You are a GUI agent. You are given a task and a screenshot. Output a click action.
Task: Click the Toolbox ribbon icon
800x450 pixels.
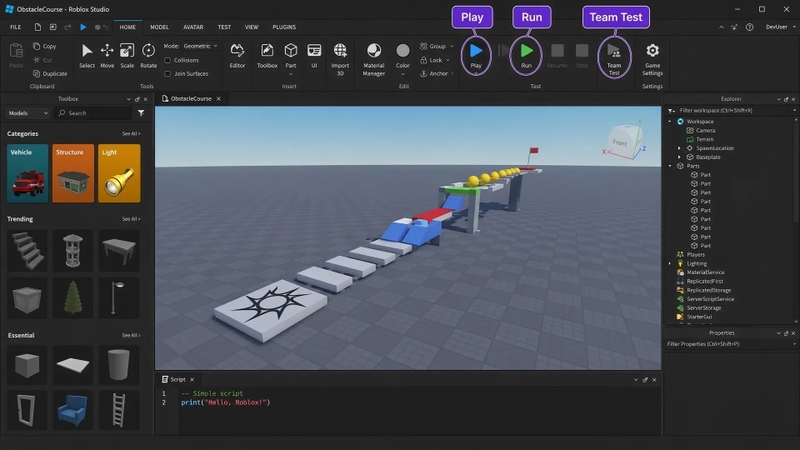[x=267, y=56]
